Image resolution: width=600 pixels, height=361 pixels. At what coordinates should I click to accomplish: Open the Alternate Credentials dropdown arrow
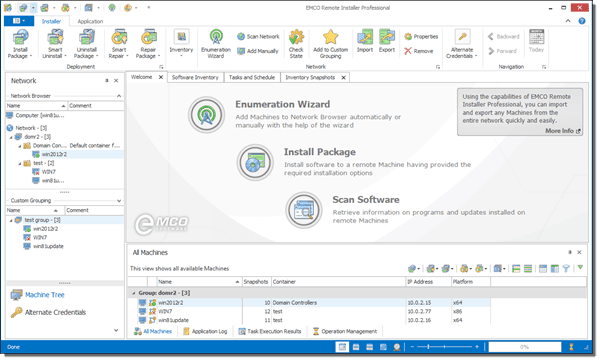(476, 56)
